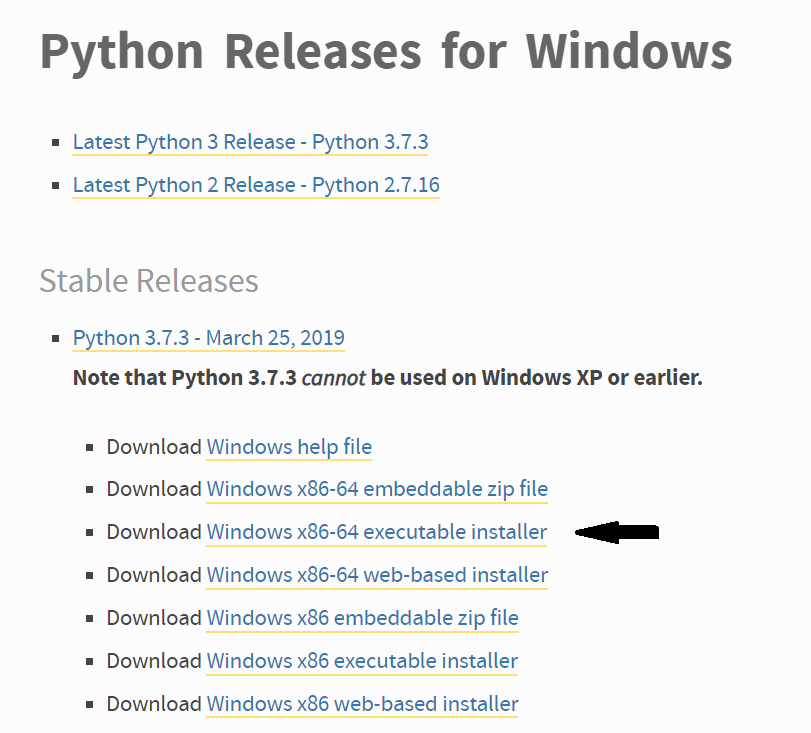The image size is (811, 733).
Task: Click the bullet before the Windows help file download
Action: (x=90, y=448)
